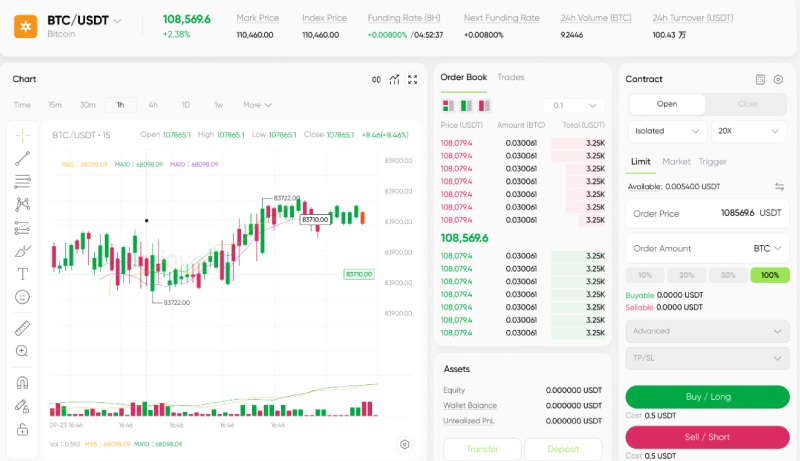800x461 pixels.
Task: Expand chart to fullscreen
Action: click(x=412, y=80)
